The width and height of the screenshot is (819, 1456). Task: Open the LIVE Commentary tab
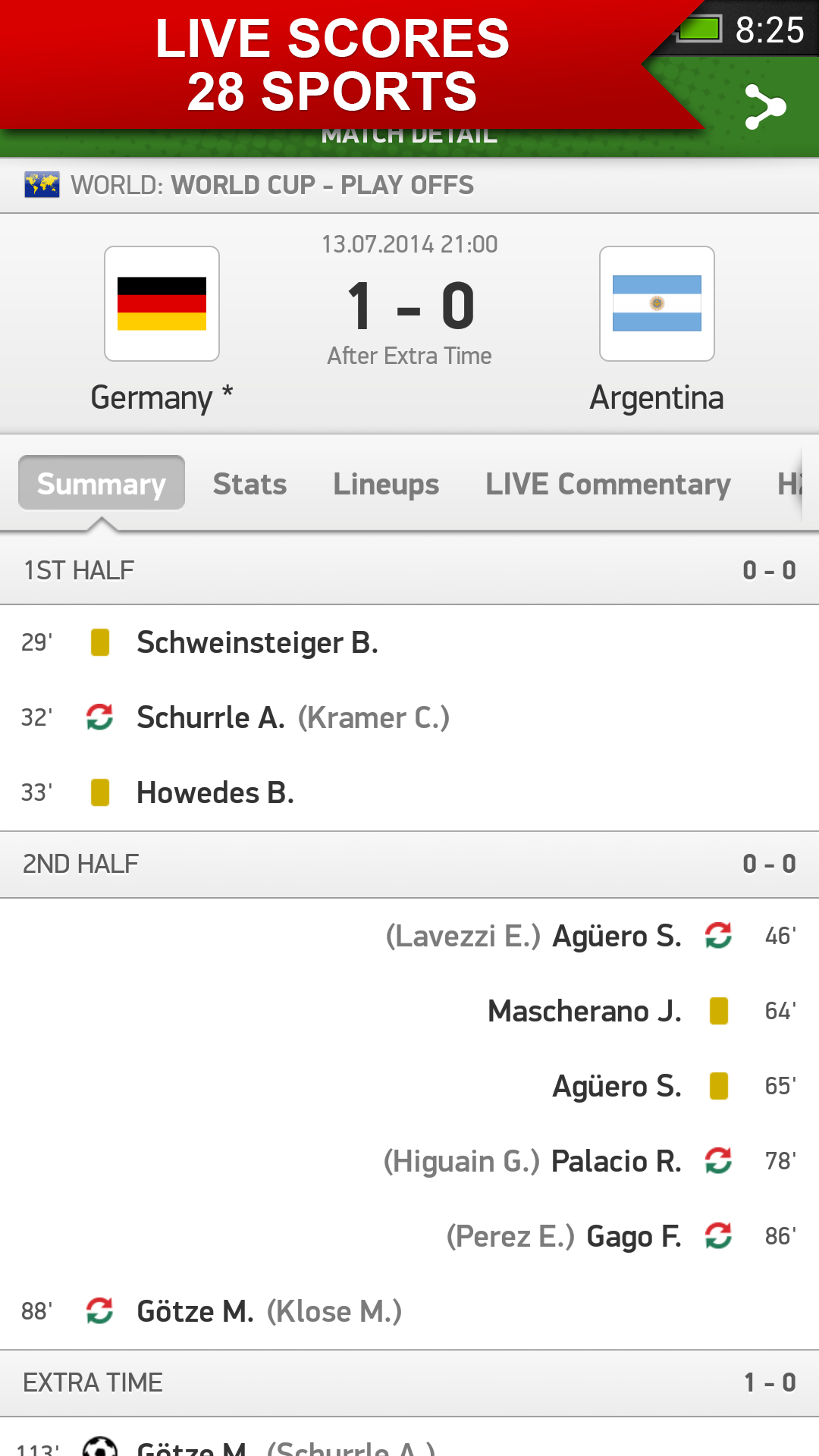pyautogui.click(x=608, y=484)
